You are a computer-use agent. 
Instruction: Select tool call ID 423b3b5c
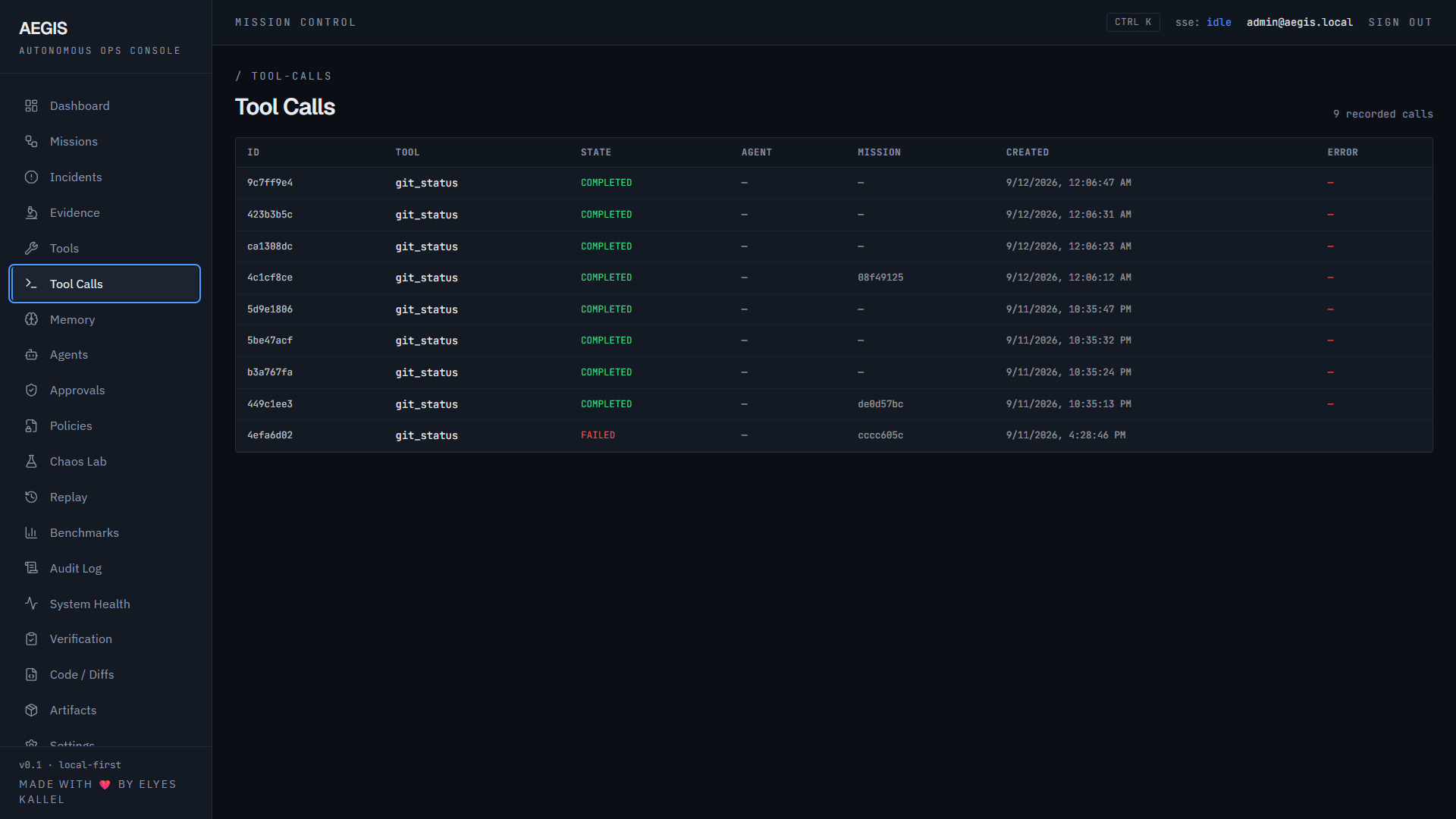pos(270,215)
